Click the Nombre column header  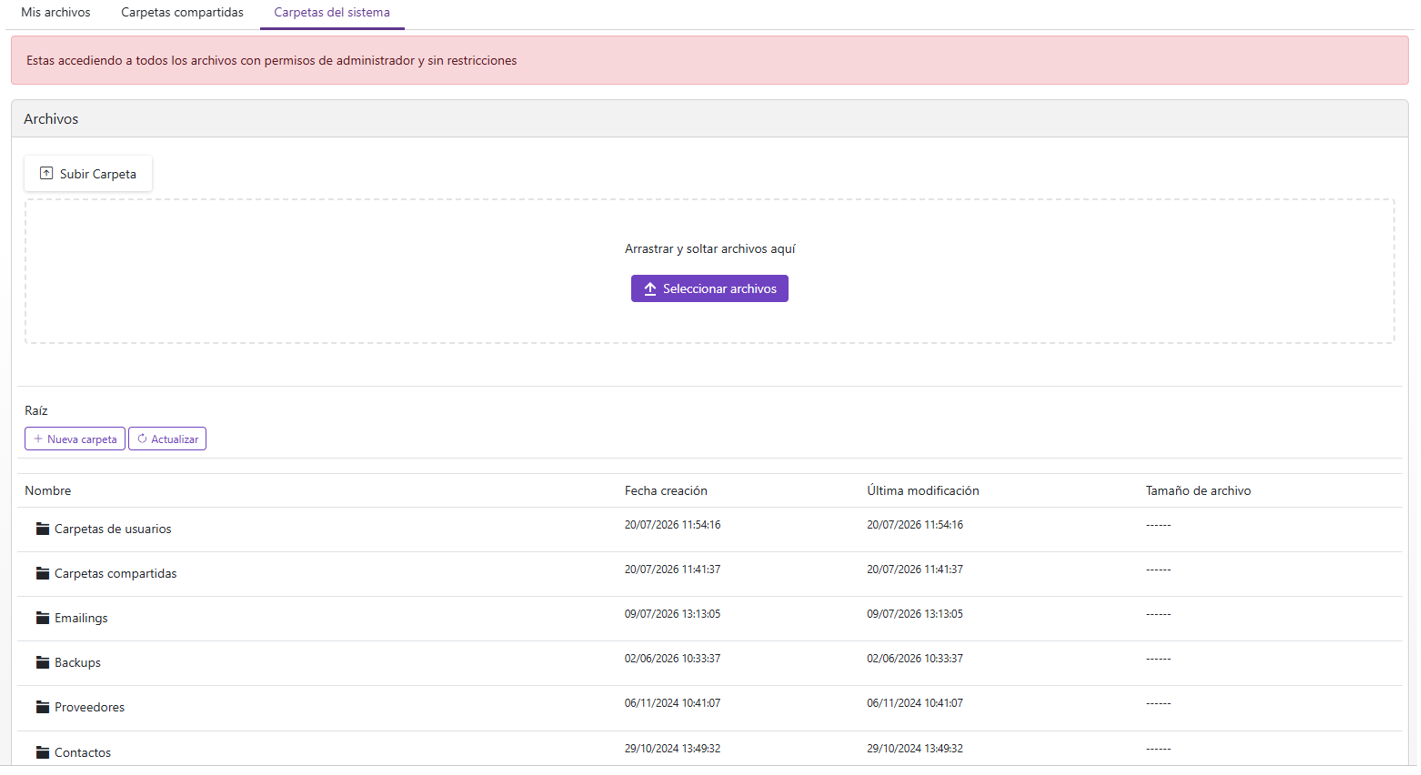[48, 491]
